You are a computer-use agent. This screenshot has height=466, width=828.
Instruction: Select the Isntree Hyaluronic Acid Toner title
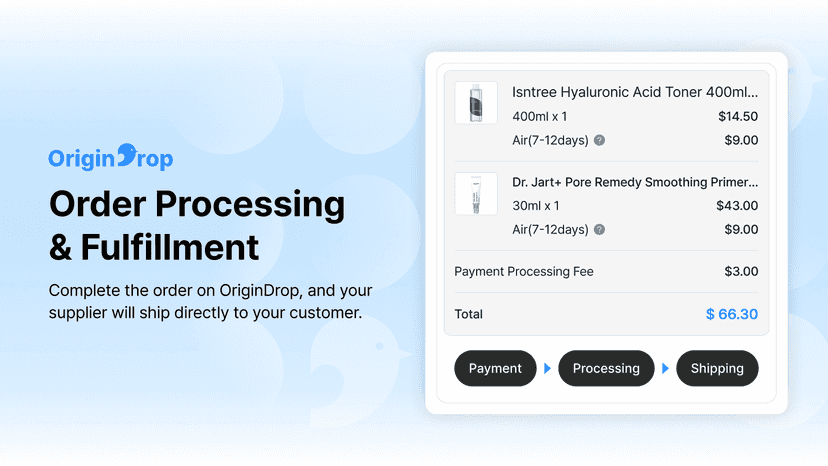pyautogui.click(x=635, y=92)
